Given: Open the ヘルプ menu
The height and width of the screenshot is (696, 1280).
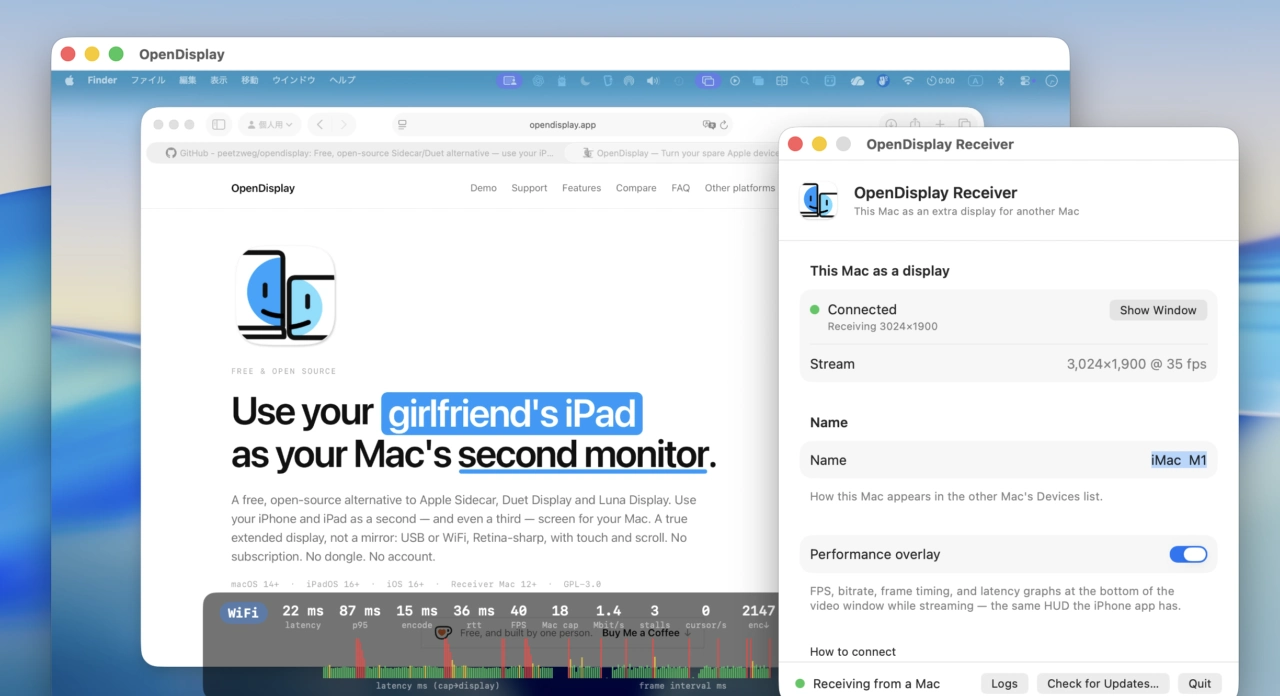Looking at the screenshot, I should click(342, 80).
